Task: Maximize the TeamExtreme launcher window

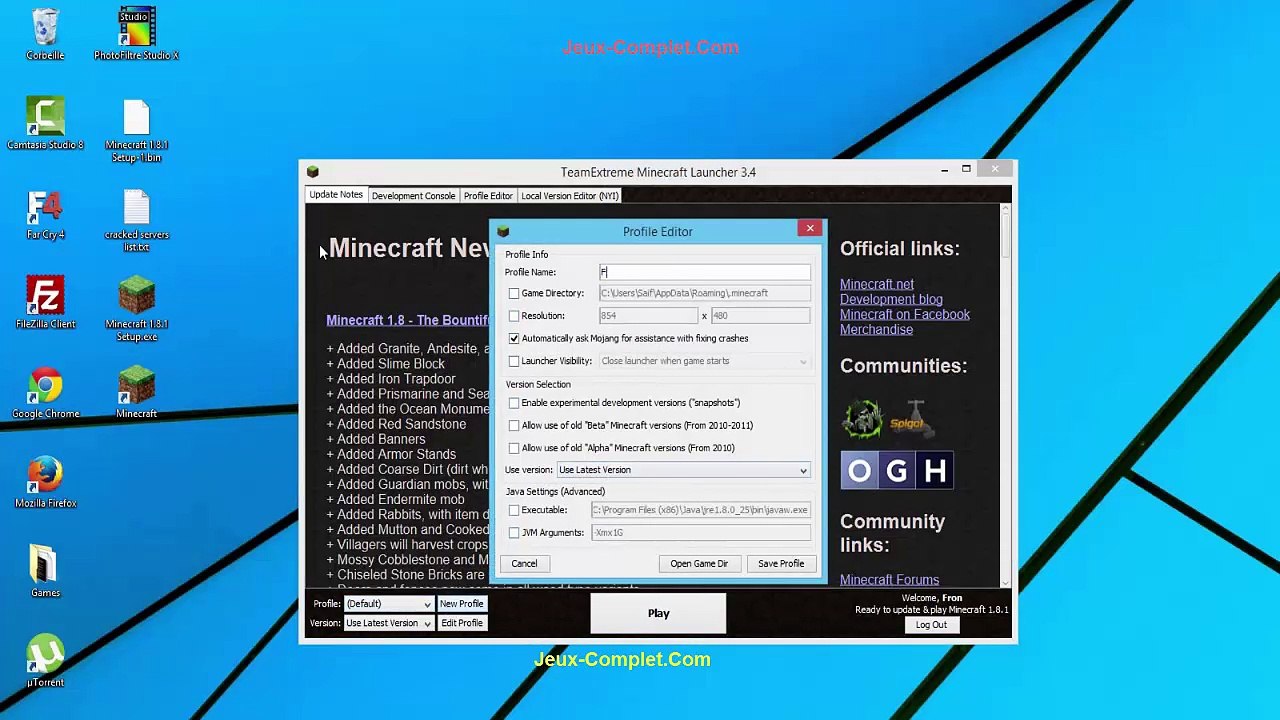Action: (966, 170)
